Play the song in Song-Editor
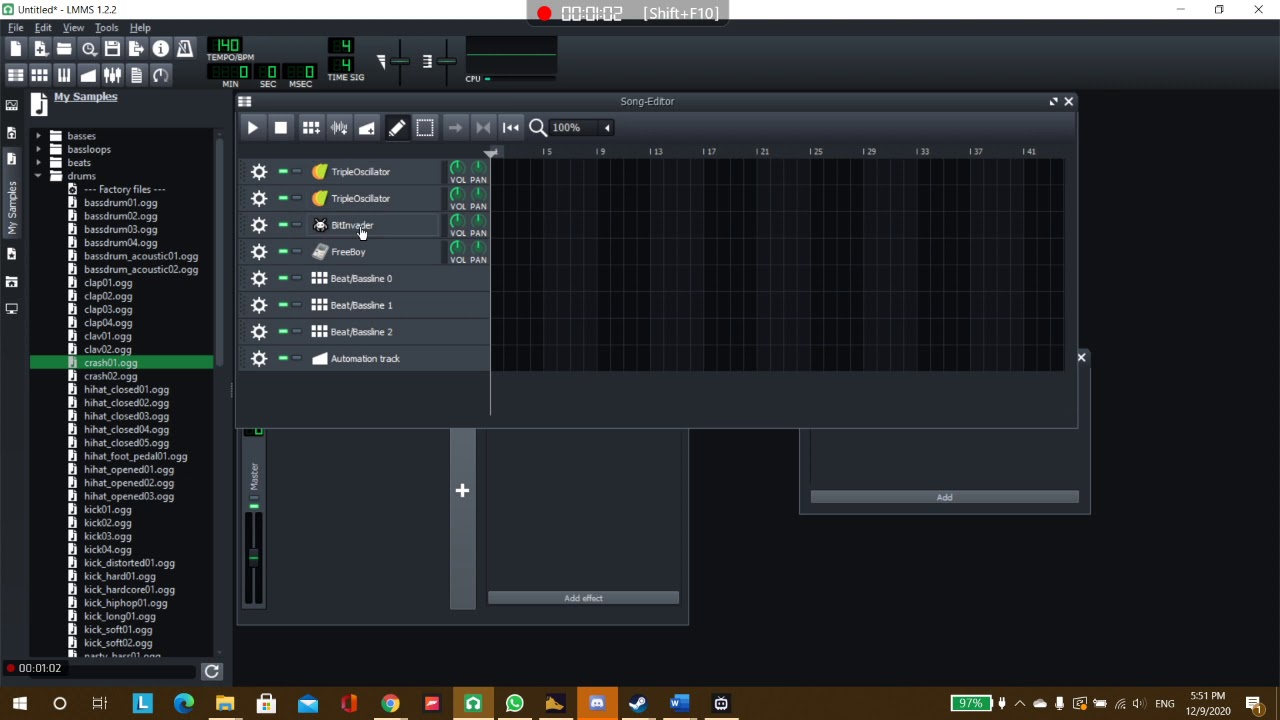Image resolution: width=1280 pixels, height=720 pixels. pos(253,128)
